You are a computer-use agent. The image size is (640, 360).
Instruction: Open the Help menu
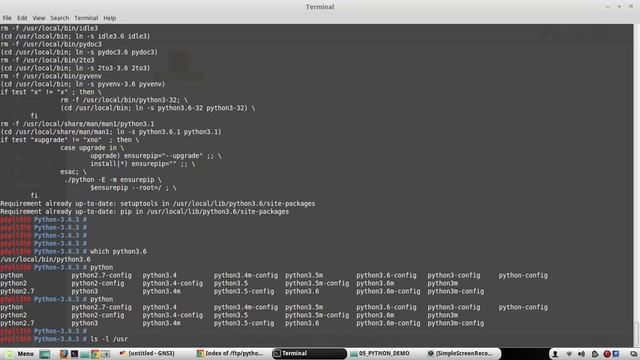[109, 18]
